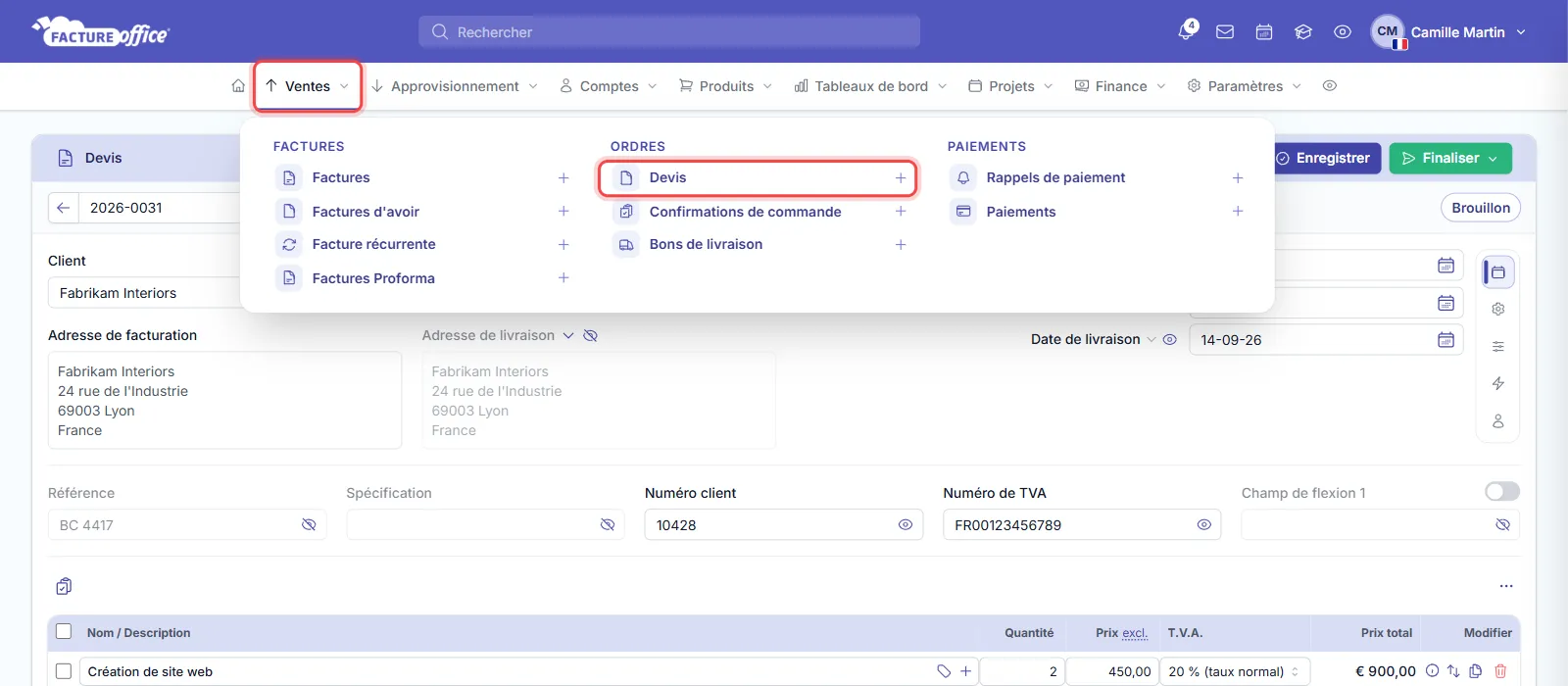Screen dimensions: 1568x686
Task: Click the home icon in navigation bar
Action: click(x=238, y=86)
